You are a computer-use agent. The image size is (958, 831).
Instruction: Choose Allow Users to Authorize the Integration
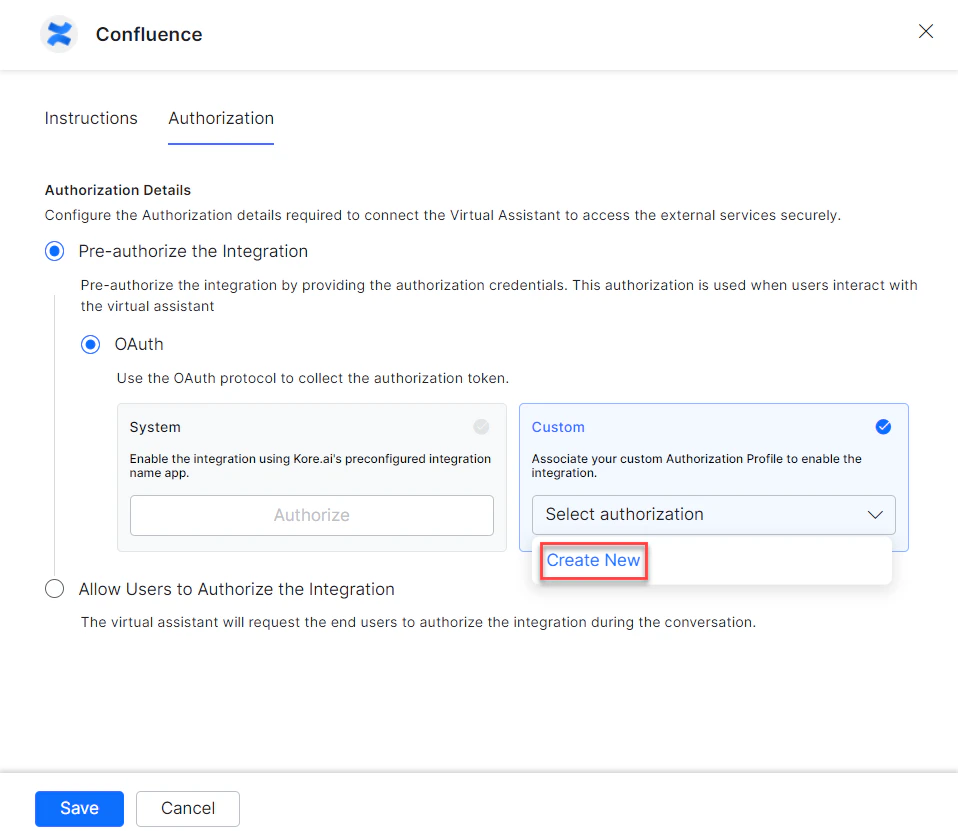[54, 589]
